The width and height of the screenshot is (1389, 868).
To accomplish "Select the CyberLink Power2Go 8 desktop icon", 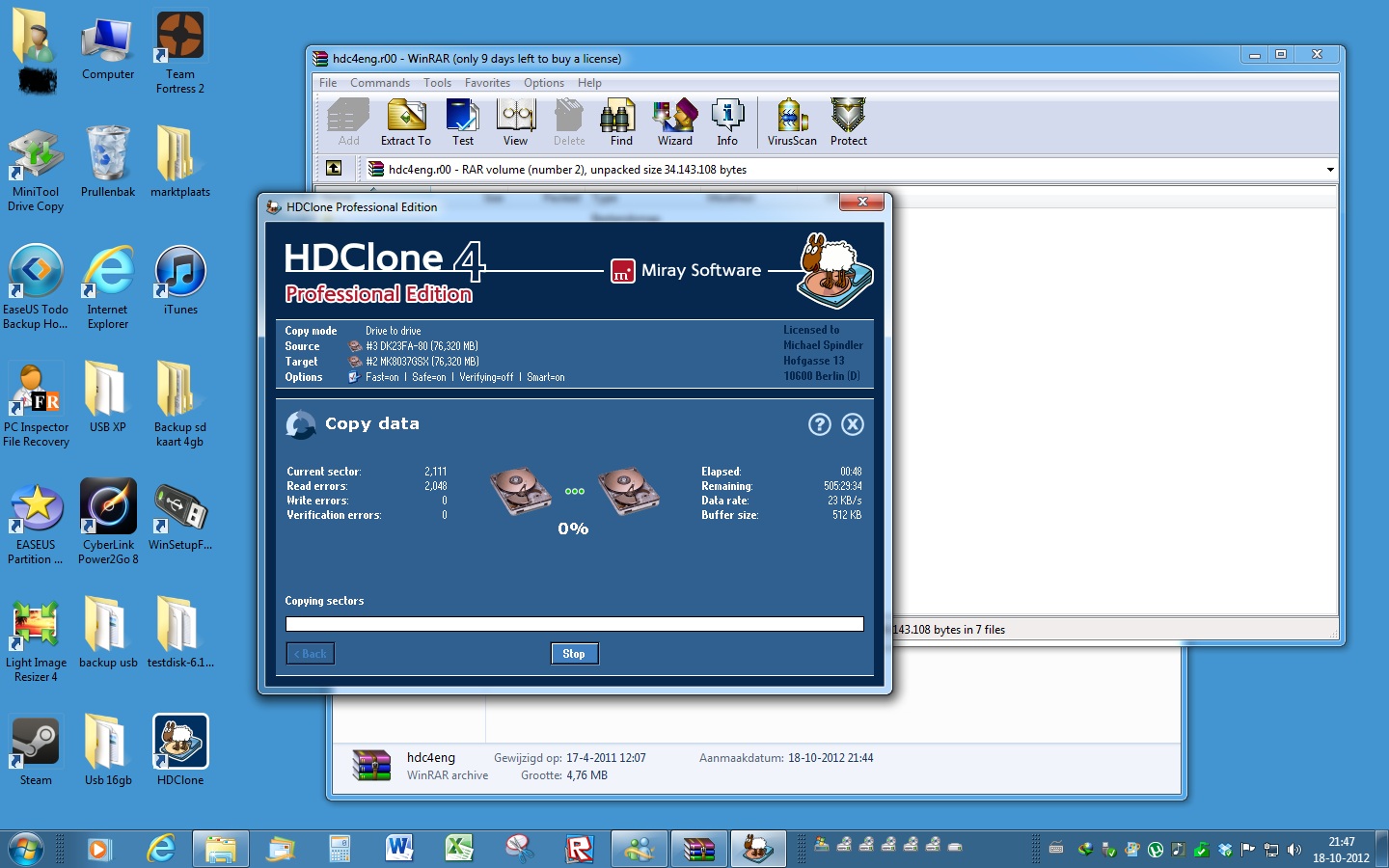I will click(108, 523).
